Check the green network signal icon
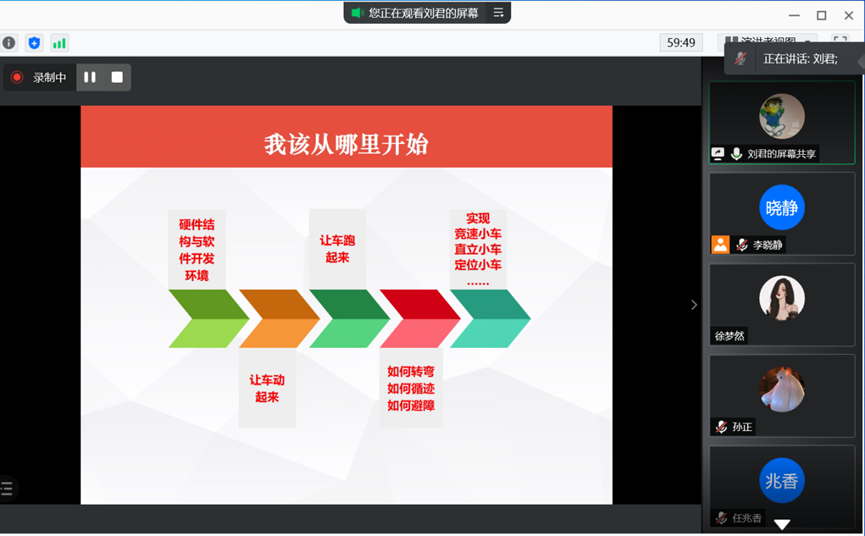This screenshot has height=536, width=865. tap(59, 43)
